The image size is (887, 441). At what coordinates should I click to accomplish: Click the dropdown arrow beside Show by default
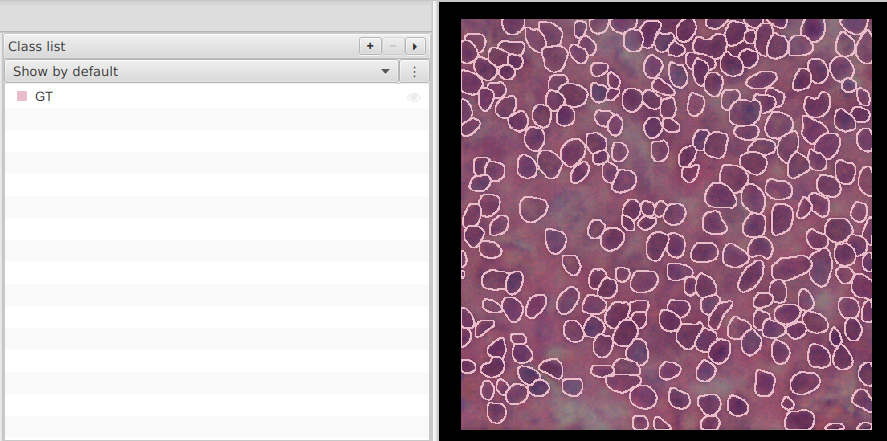coord(385,72)
